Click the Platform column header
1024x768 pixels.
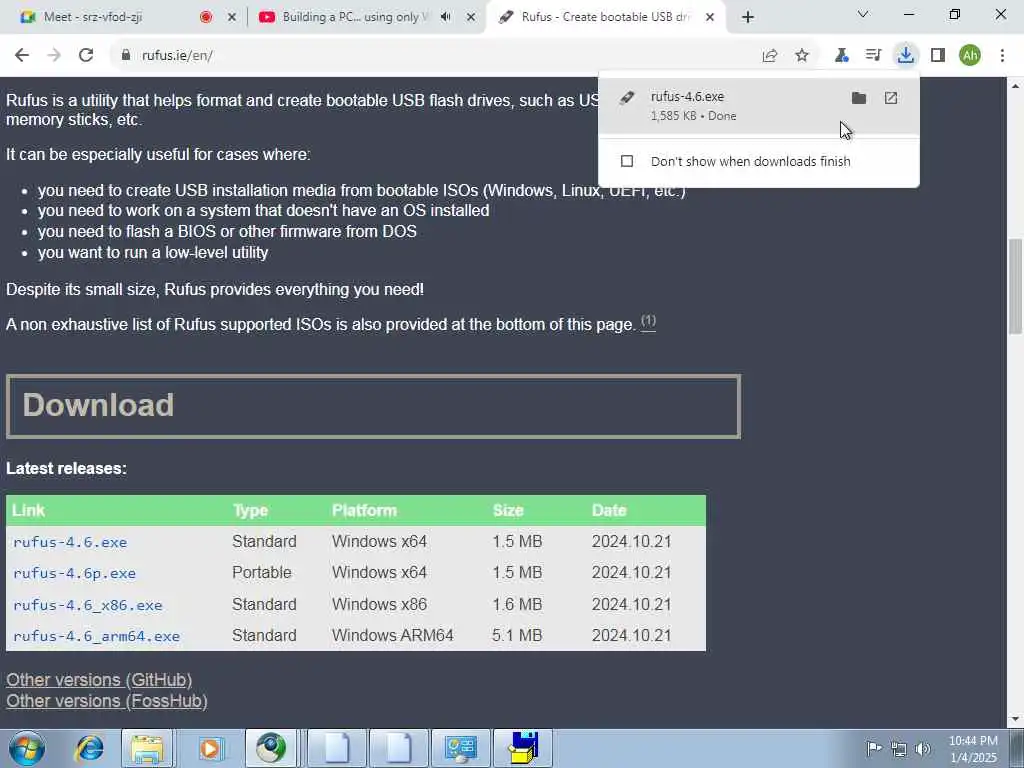[364, 511]
